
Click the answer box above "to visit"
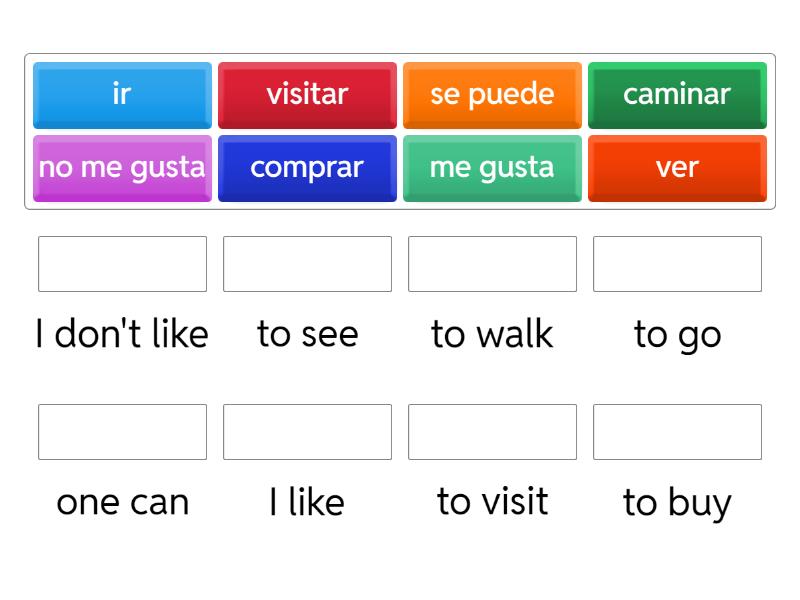(492, 432)
